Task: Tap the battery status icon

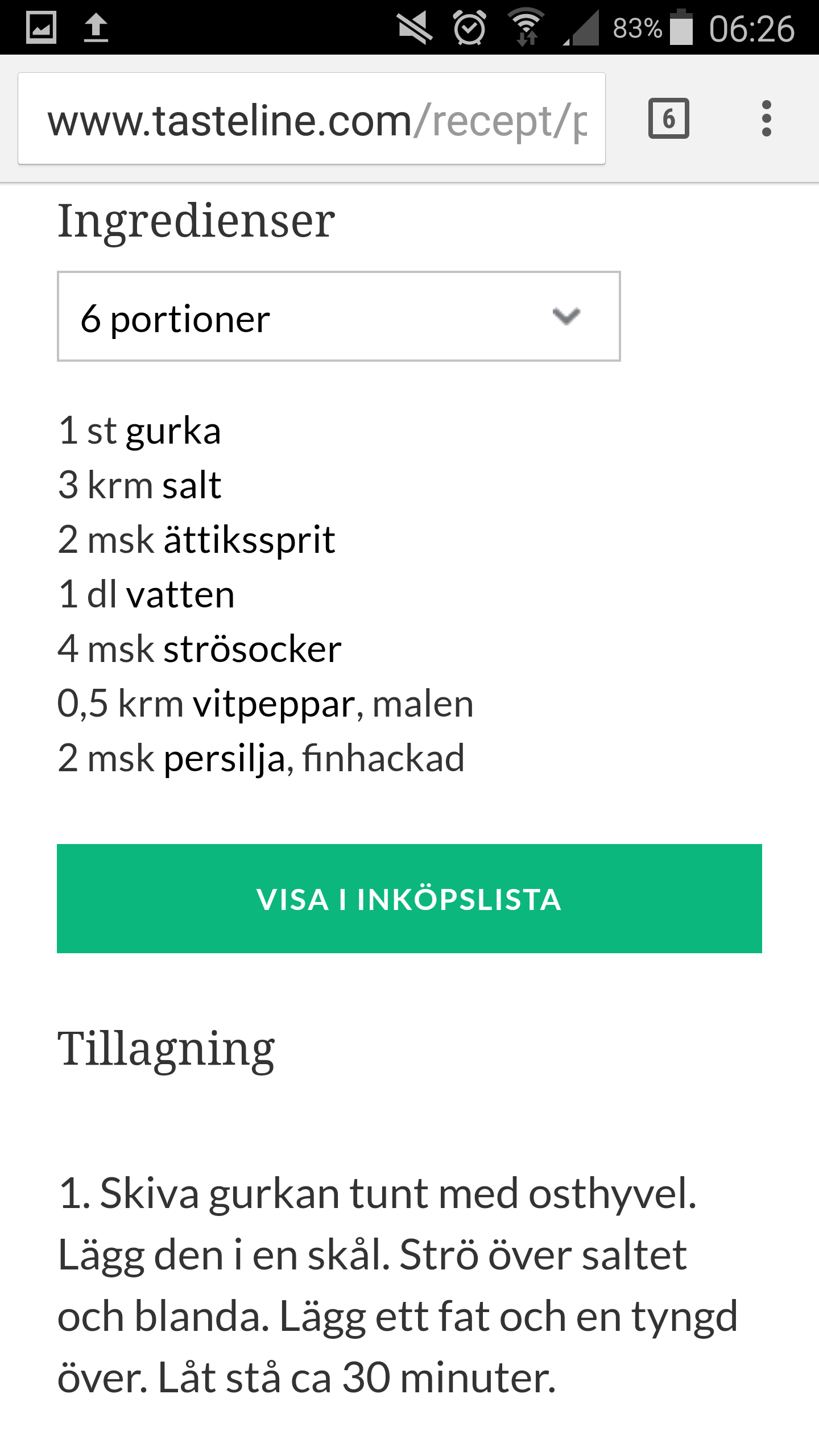Action: pos(681,27)
